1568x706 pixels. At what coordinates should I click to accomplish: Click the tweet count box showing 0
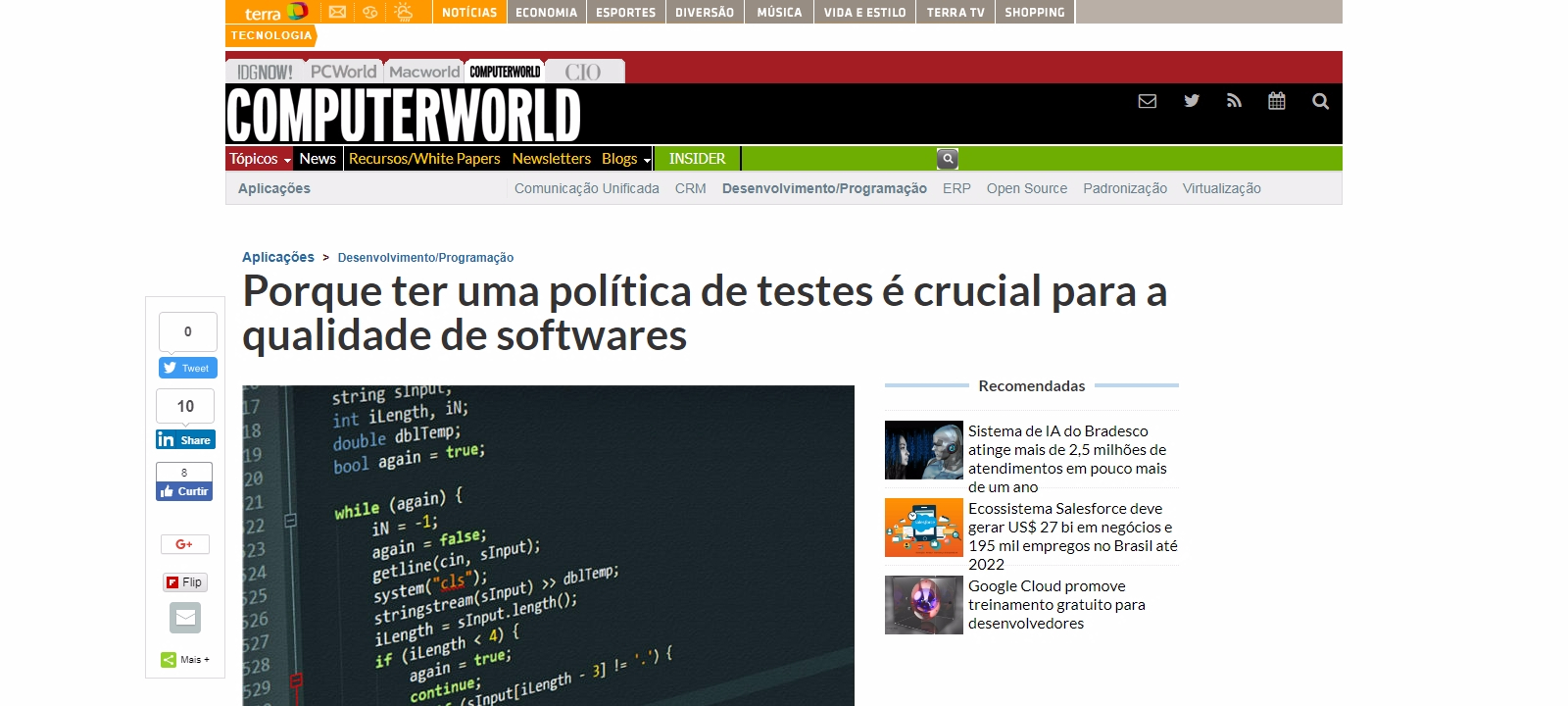point(188,331)
